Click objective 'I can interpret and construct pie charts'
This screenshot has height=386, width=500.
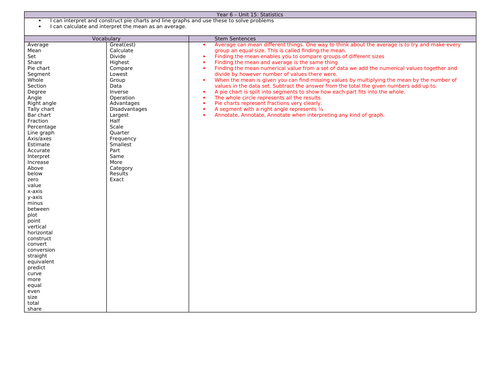click(162, 21)
